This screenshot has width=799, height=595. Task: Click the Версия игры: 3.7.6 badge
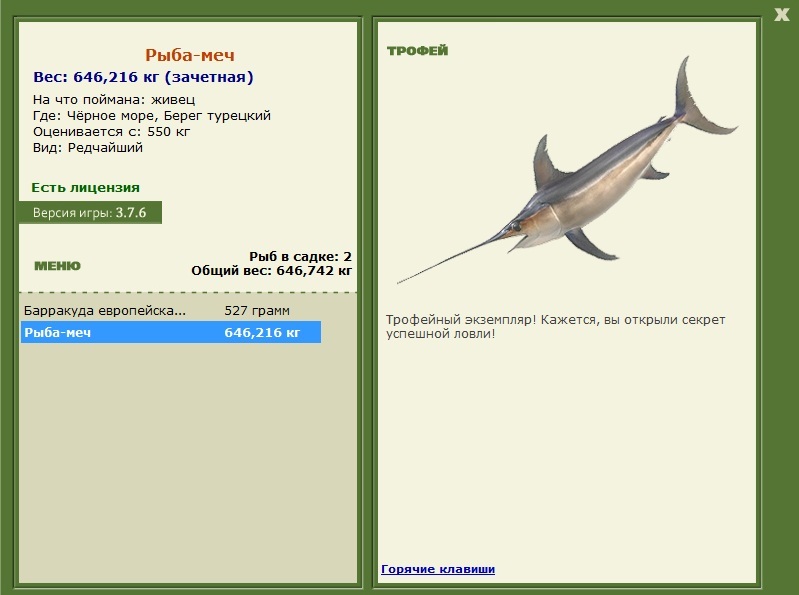pos(90,212)
